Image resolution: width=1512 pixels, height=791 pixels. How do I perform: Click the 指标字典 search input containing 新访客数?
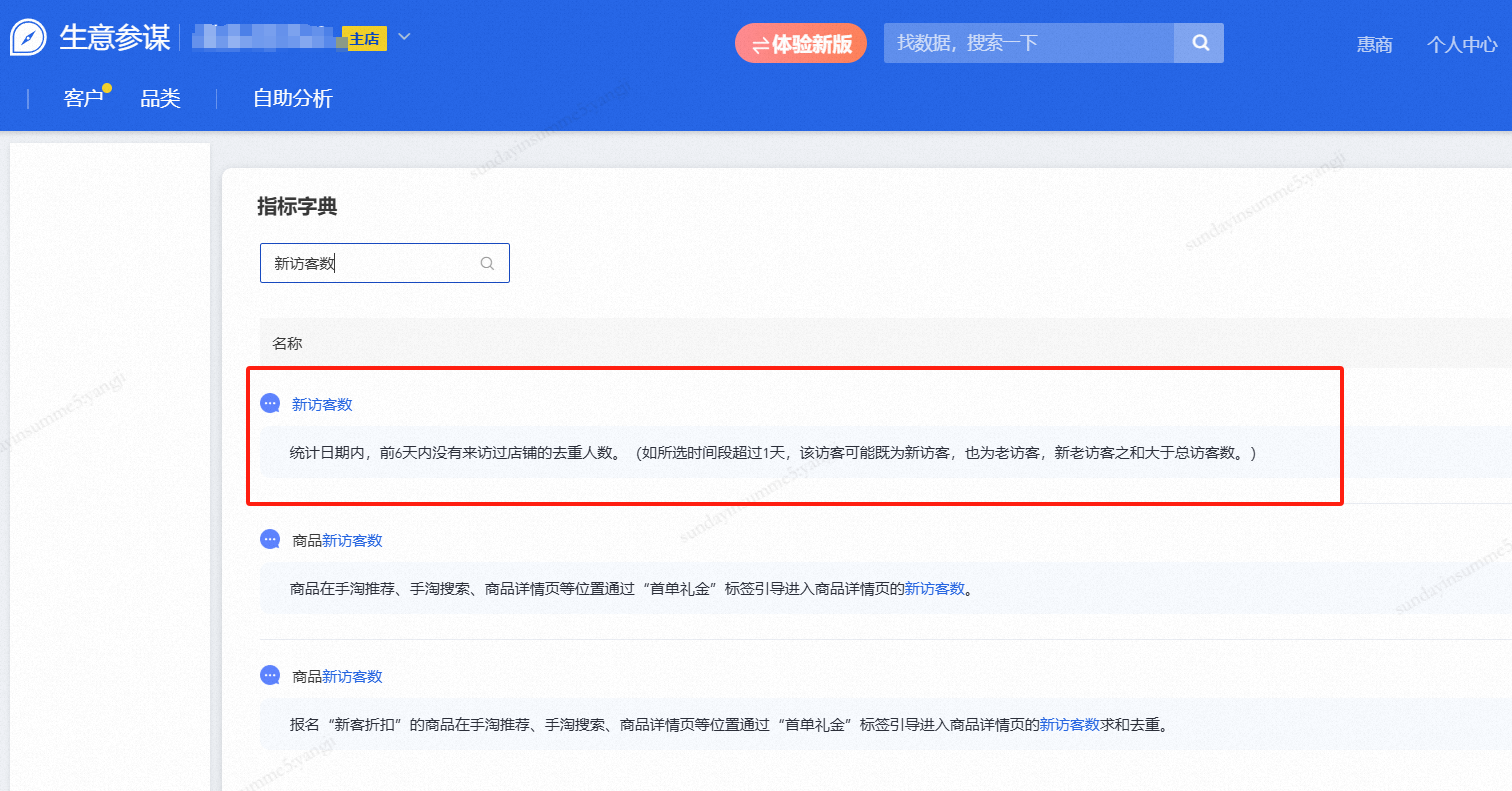point(385,263)
